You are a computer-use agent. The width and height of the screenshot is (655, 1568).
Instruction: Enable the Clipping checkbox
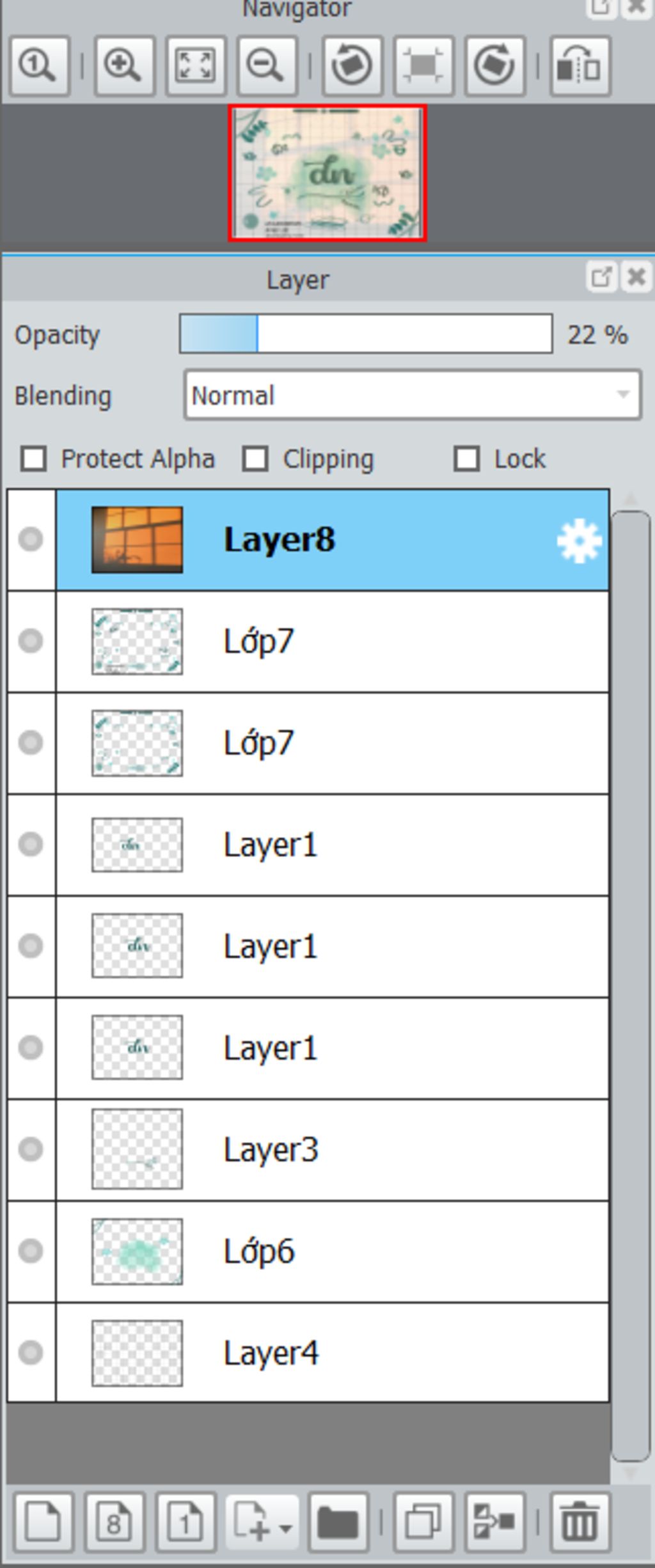[x=255, y=459]
